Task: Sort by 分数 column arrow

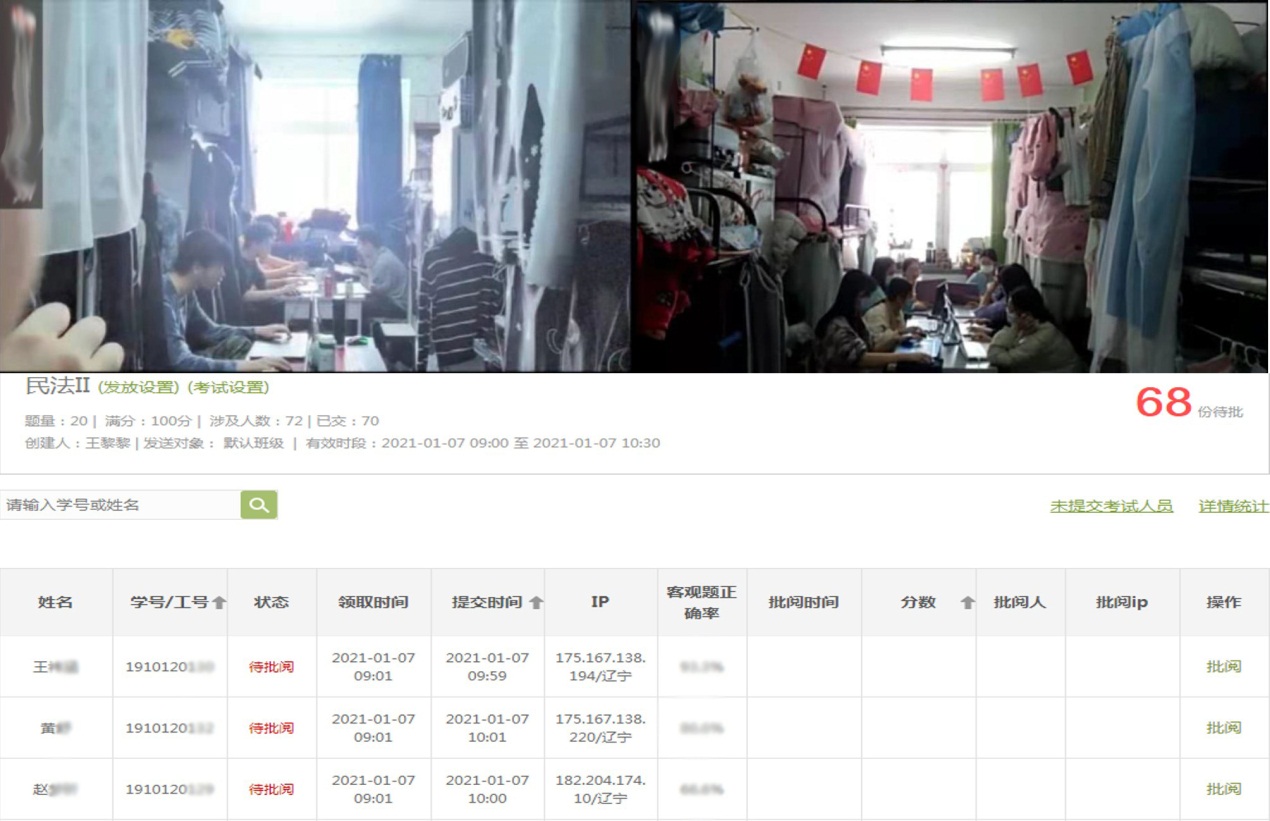Action: pos(967,602)
